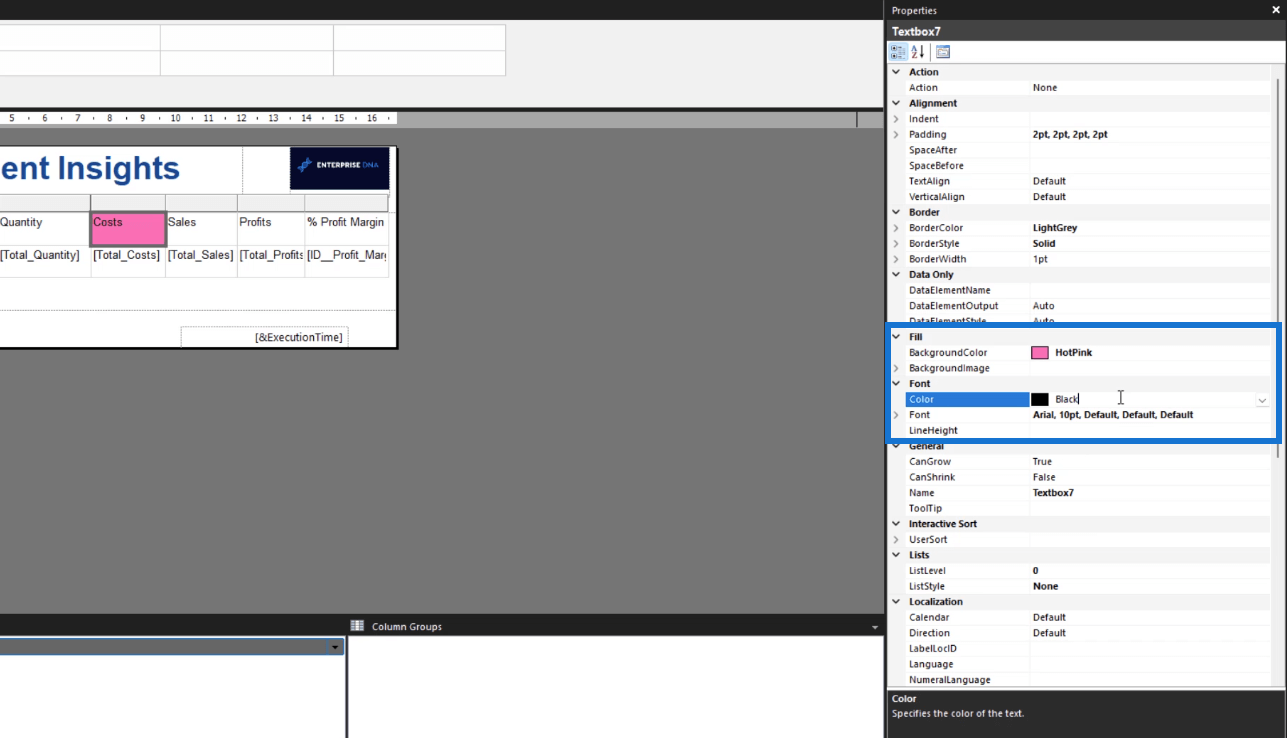Select the pink Costs header textbox
This screenshot has width=1287, height=738.
tap(128, 229)
